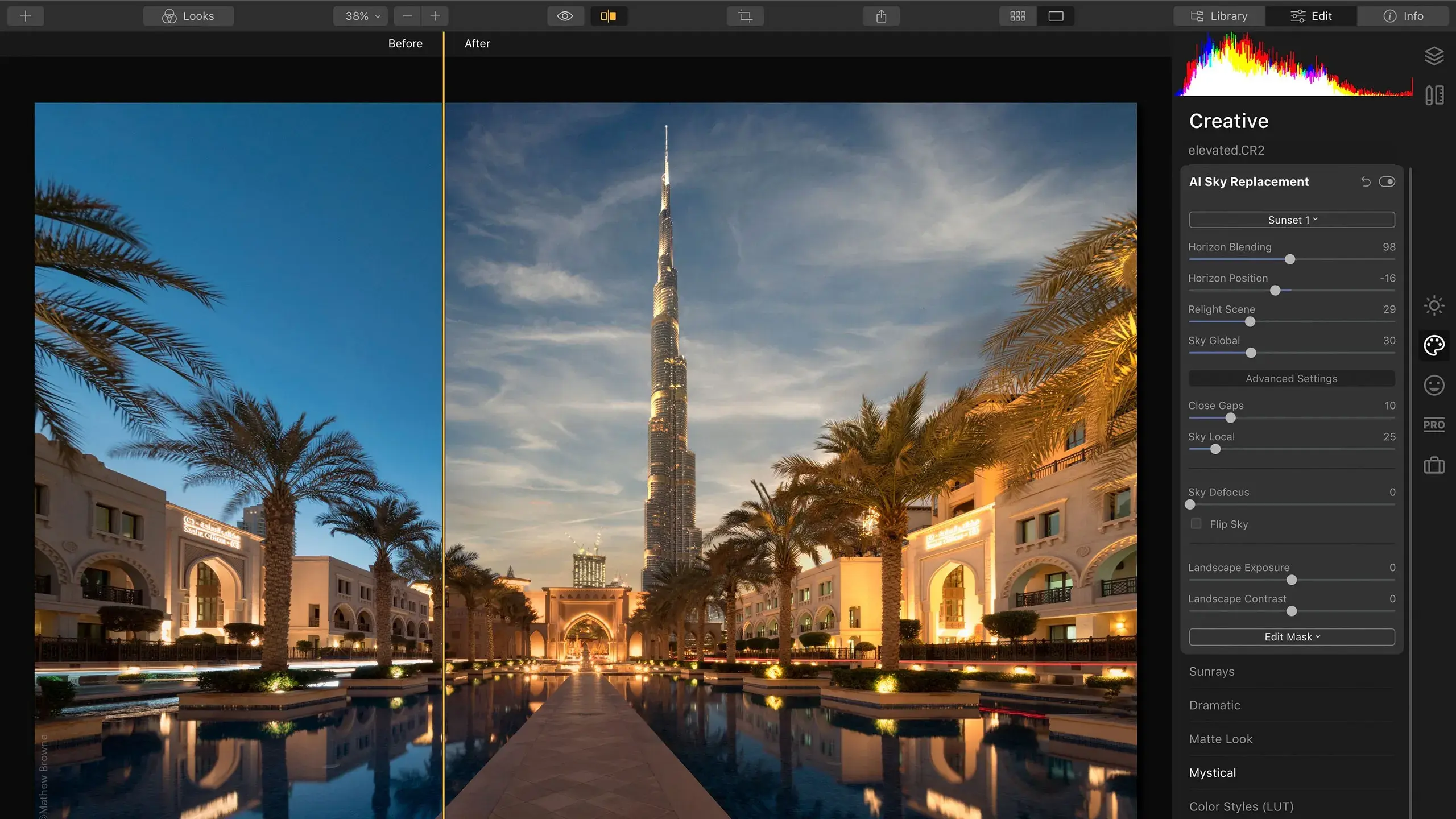Reset AI Sky Replacement with undo arrow
Screen dimensions: 1456x819
coord(1366,182)
